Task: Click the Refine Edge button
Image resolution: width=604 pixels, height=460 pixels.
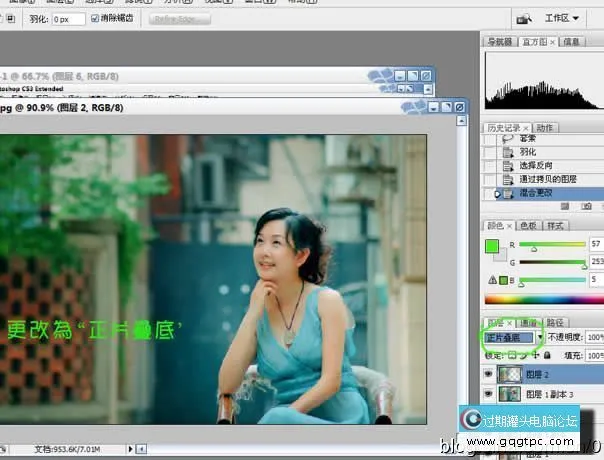Action: [180, 19]
